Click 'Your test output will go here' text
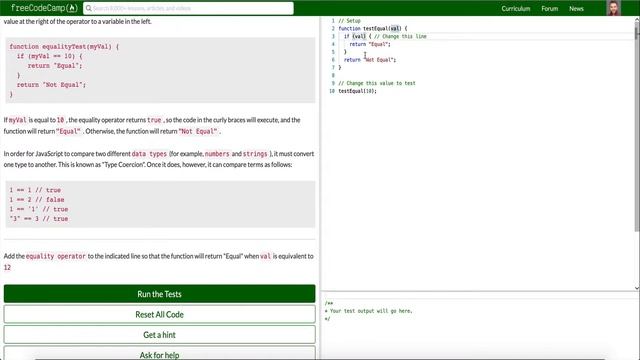 click(371, 311)
